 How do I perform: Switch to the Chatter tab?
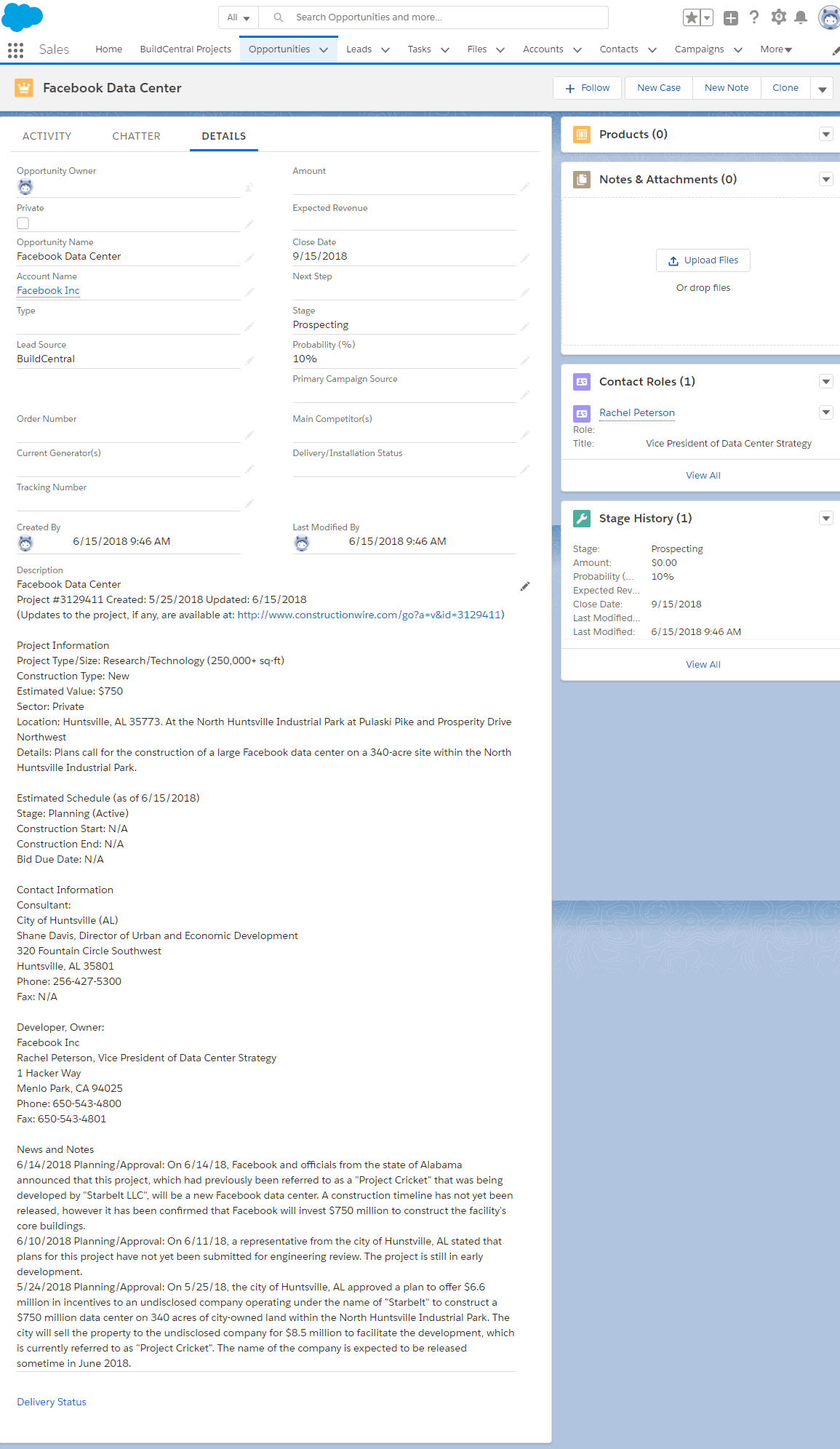137,136
